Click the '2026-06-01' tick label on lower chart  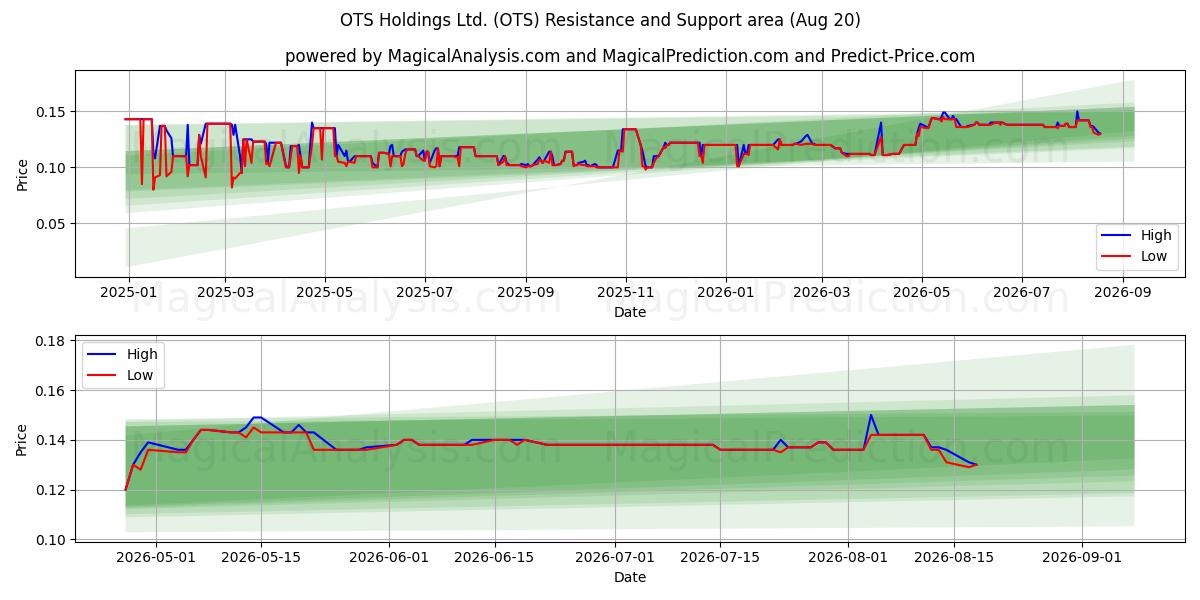[x=389, y=558]
